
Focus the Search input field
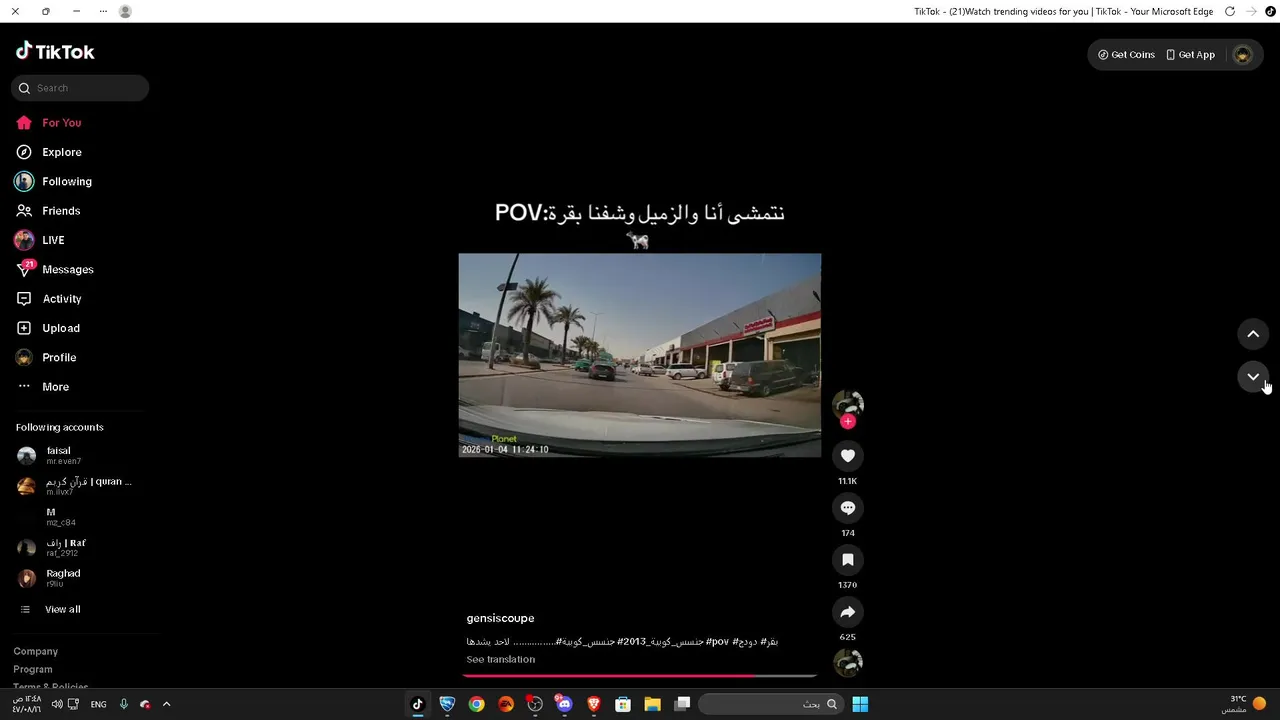80,88
